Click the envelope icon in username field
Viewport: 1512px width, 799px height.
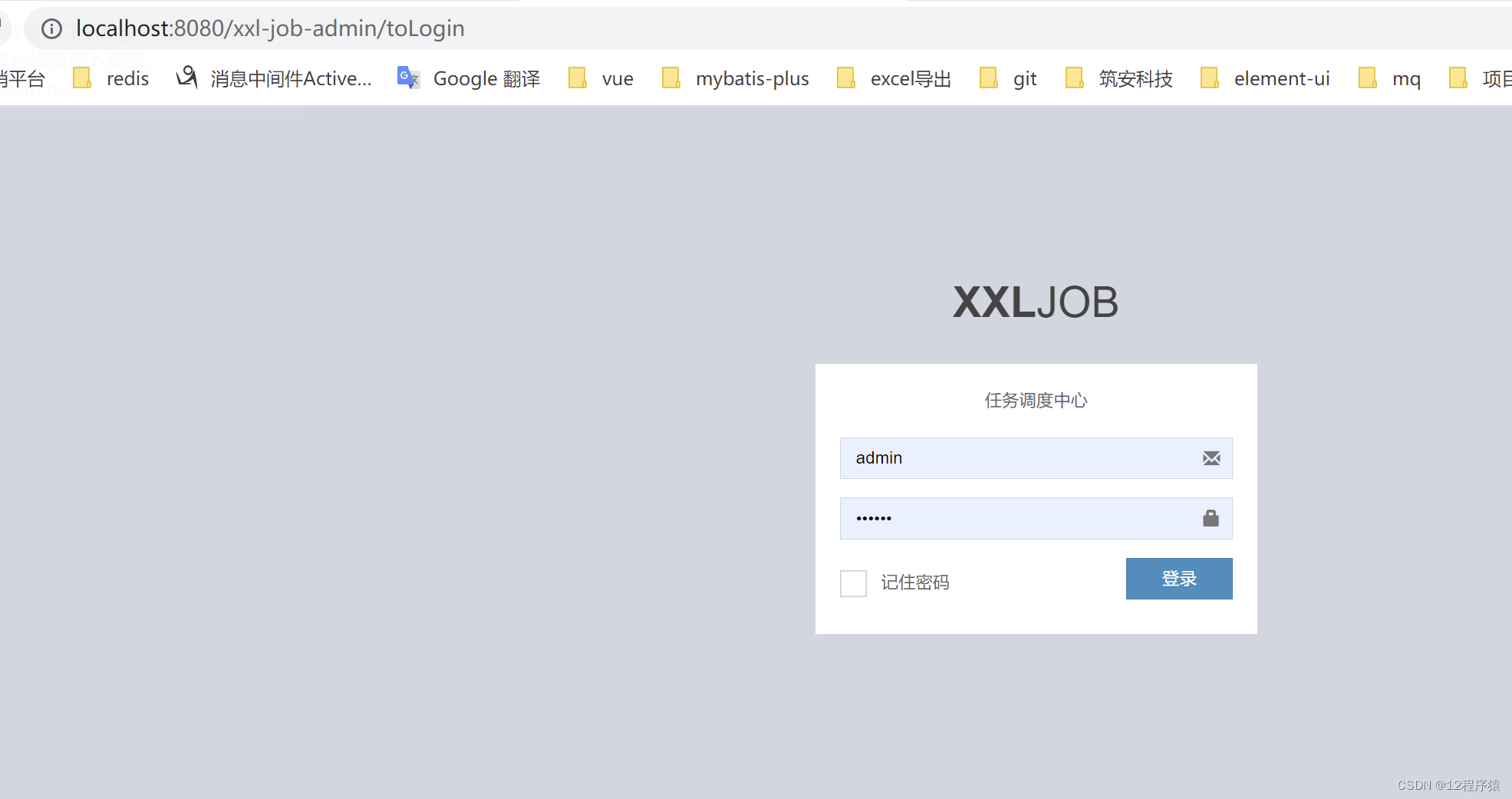[1211, 458]
